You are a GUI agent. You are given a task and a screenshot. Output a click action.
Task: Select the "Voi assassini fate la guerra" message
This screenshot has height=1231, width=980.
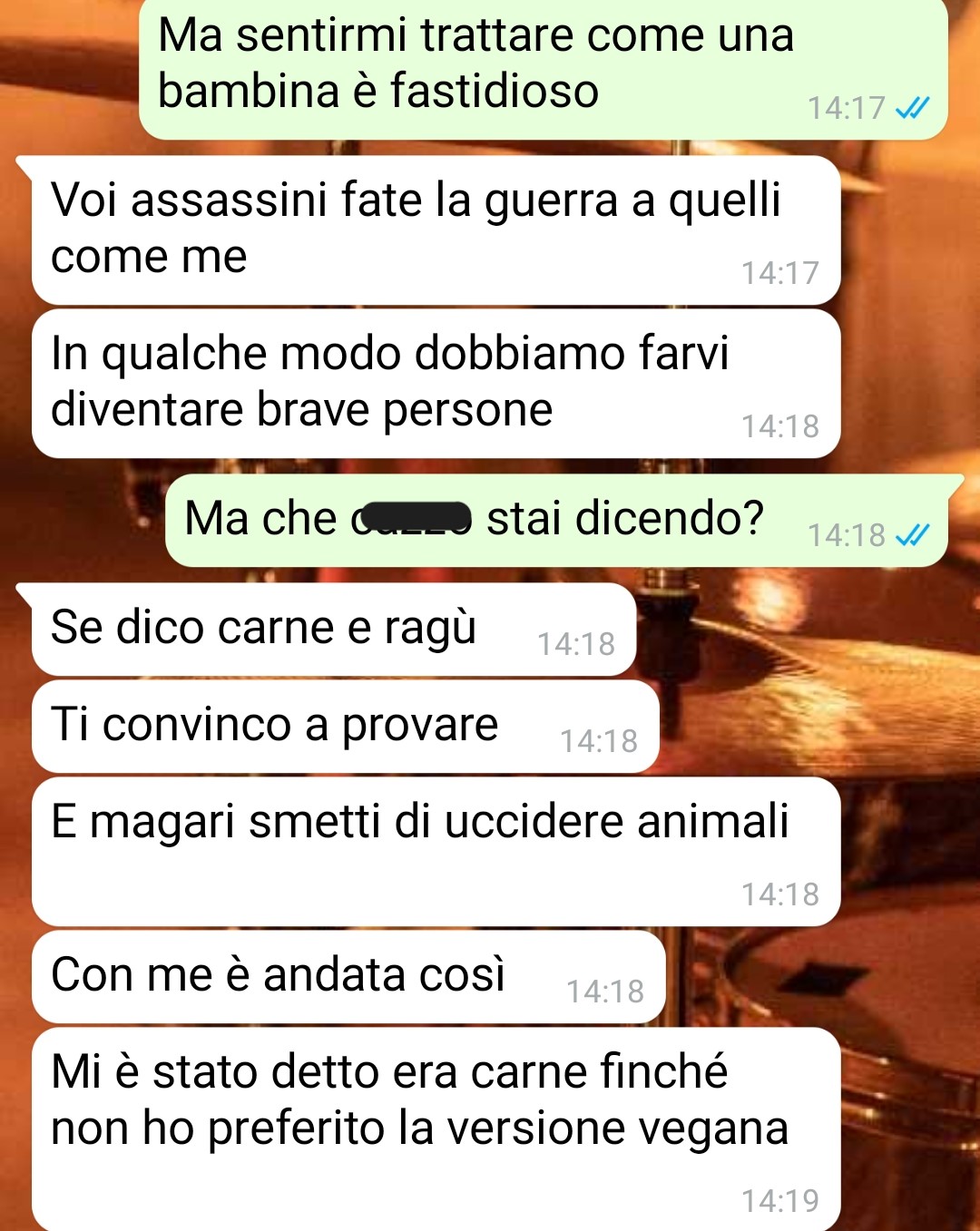pos(436,230)
